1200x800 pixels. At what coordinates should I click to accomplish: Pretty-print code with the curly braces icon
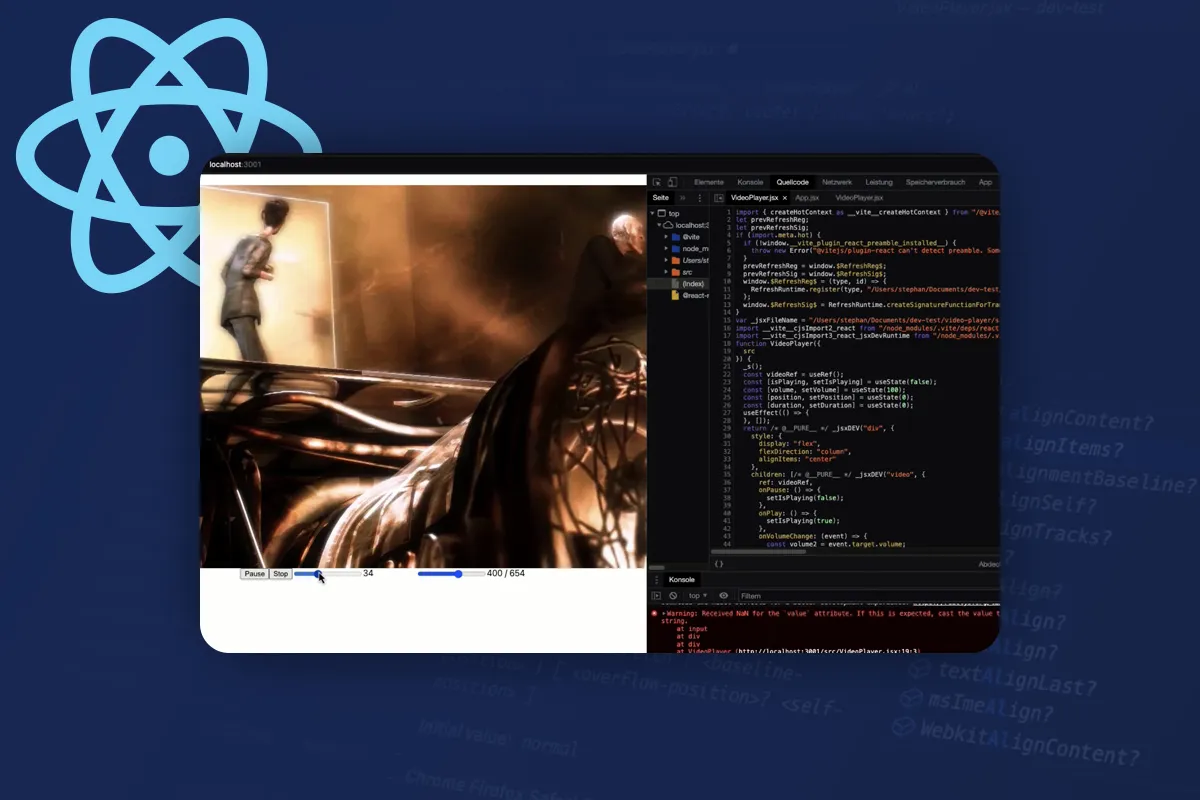(x=719, y=564)
